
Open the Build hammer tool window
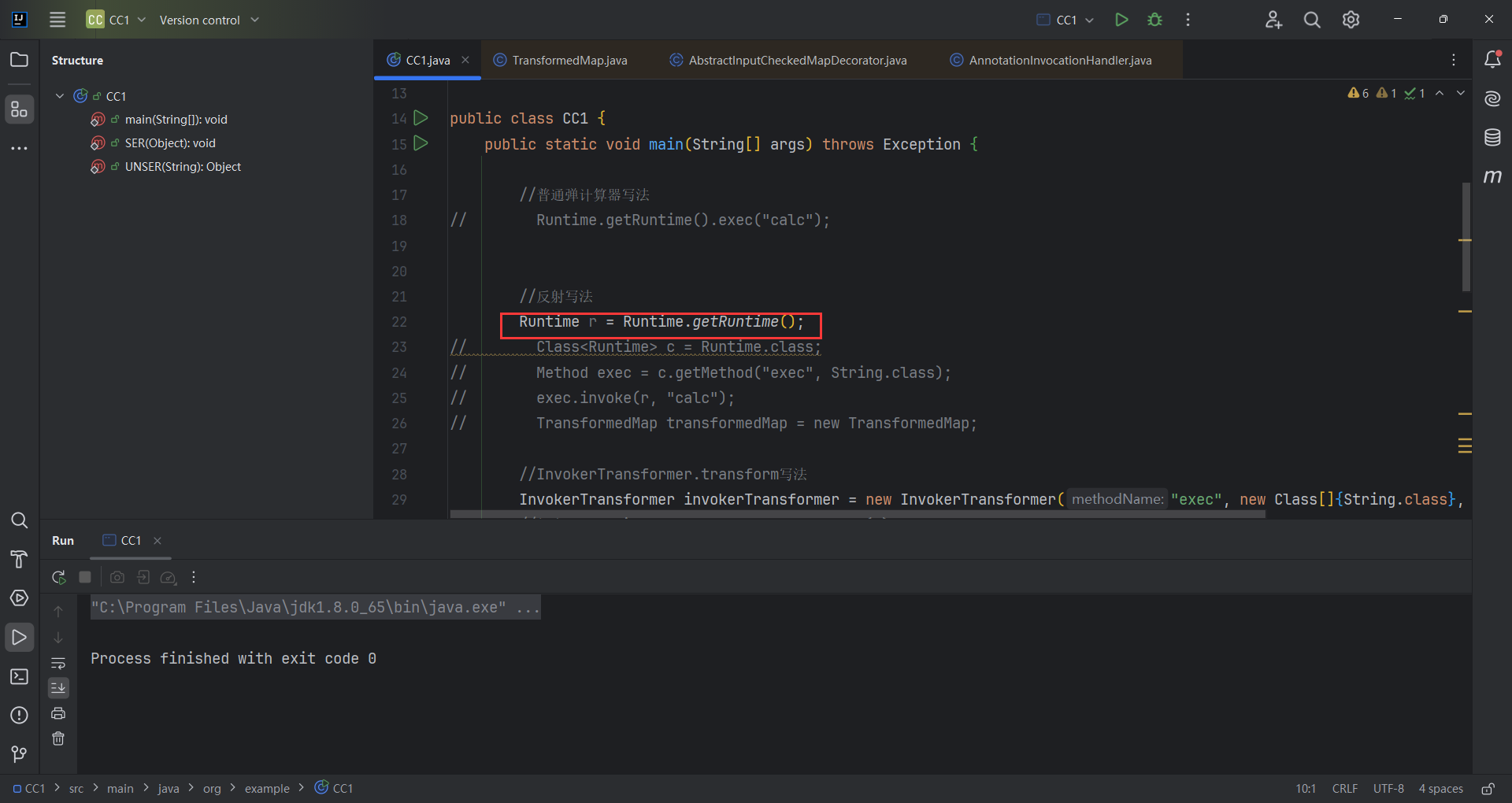click(x=19, y=560)
